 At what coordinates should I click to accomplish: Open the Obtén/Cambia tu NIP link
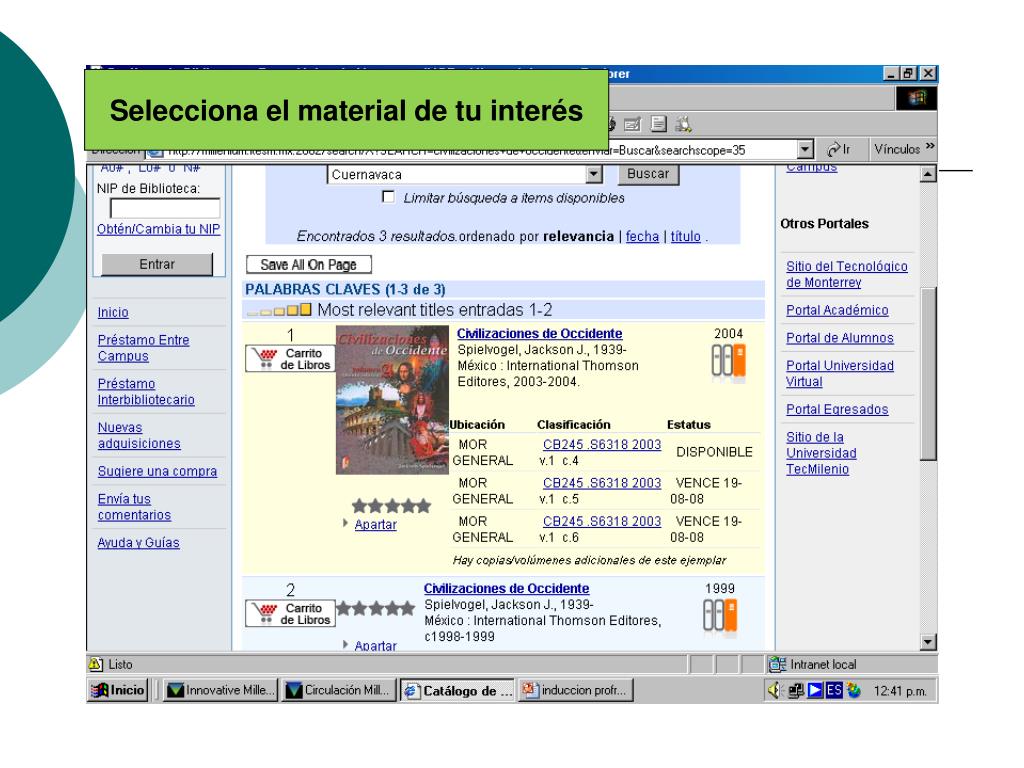159,229
